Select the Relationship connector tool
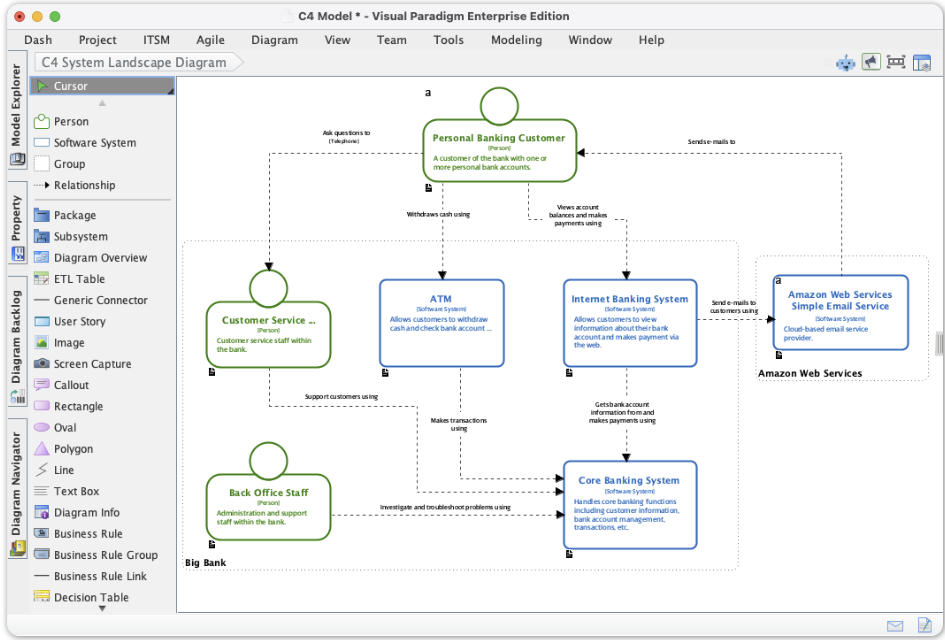Screen dimensions: 945x640 click(x=74, y=185)
